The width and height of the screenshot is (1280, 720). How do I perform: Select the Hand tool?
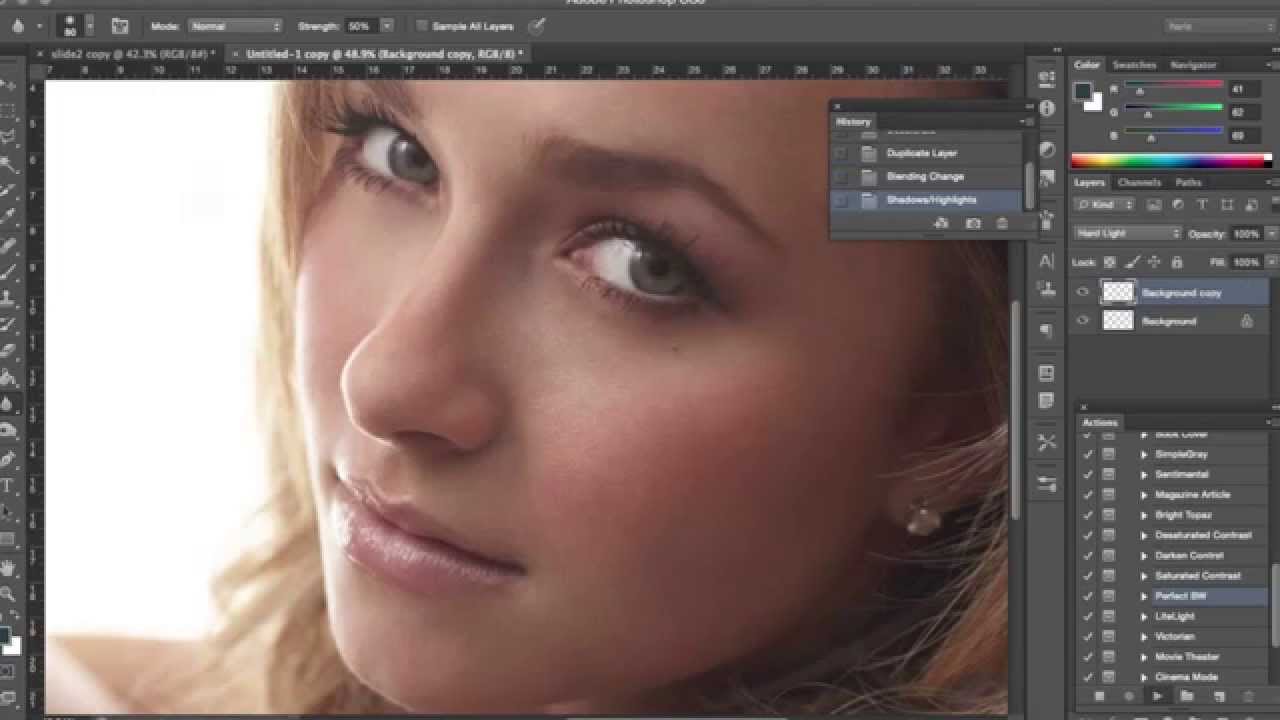8,568
